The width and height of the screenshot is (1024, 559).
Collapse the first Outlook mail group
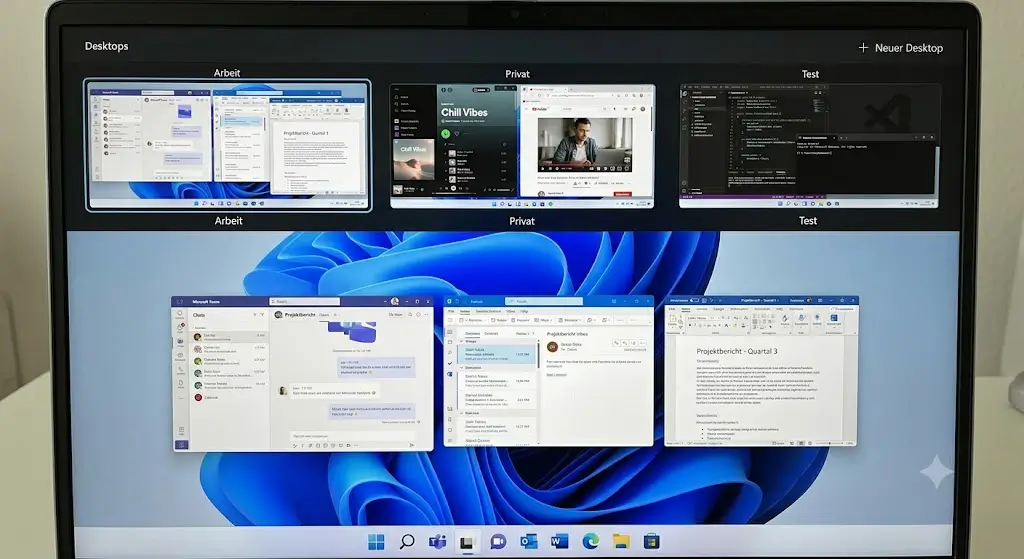click(461, 342)
